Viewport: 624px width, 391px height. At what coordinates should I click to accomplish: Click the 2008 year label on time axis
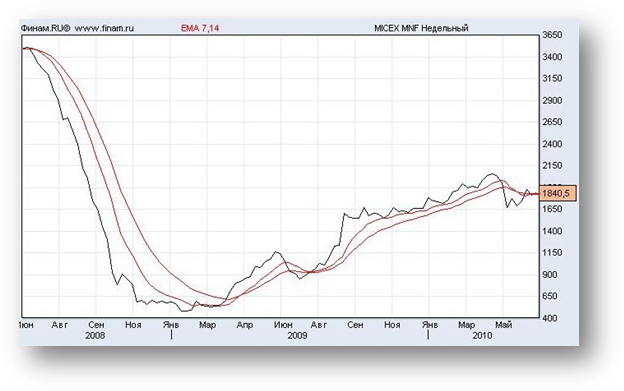point(95,335)
